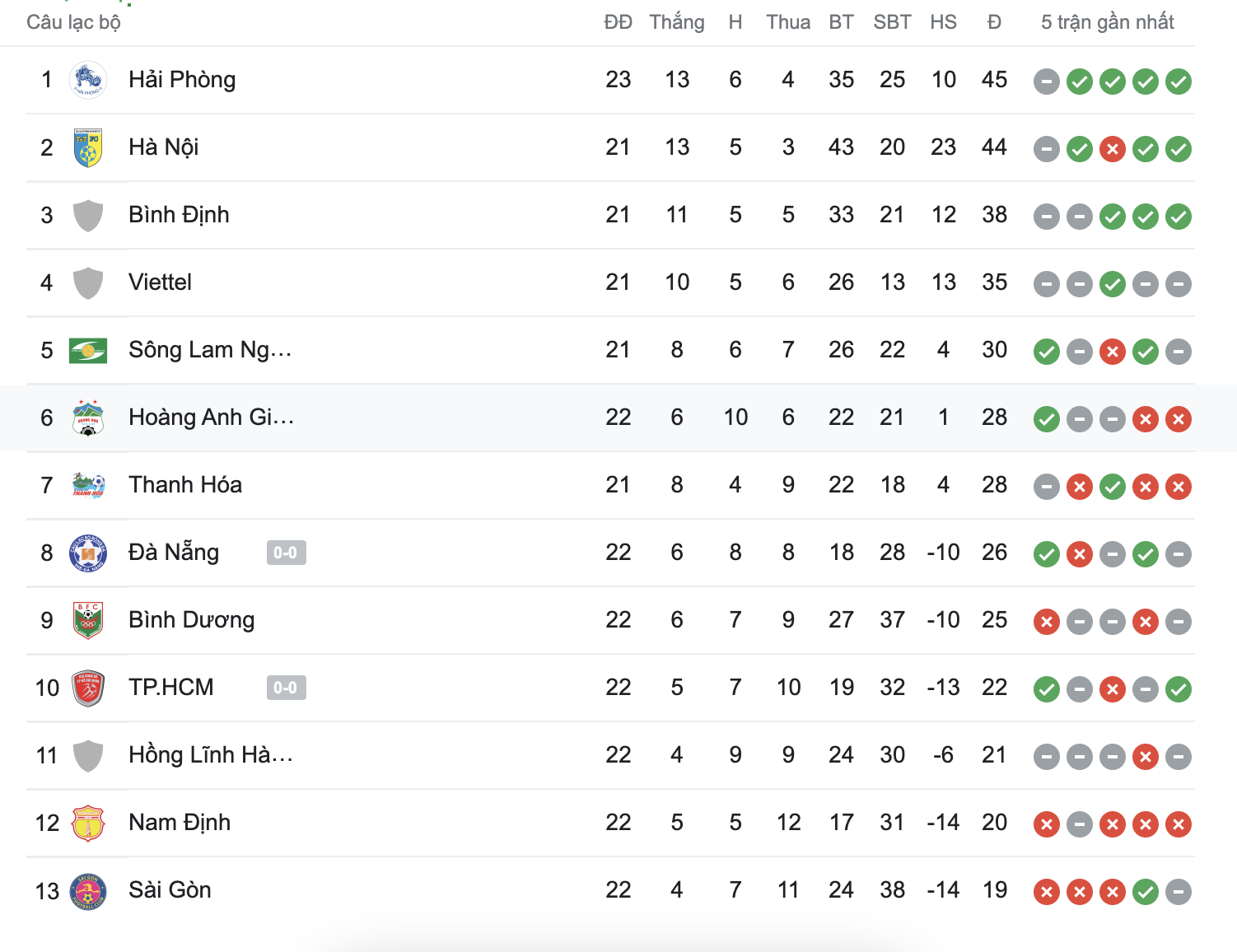Click the Sông Lam Nghệ An logo
Viewport: 1237px width, 952px height.
pos(88,350)
